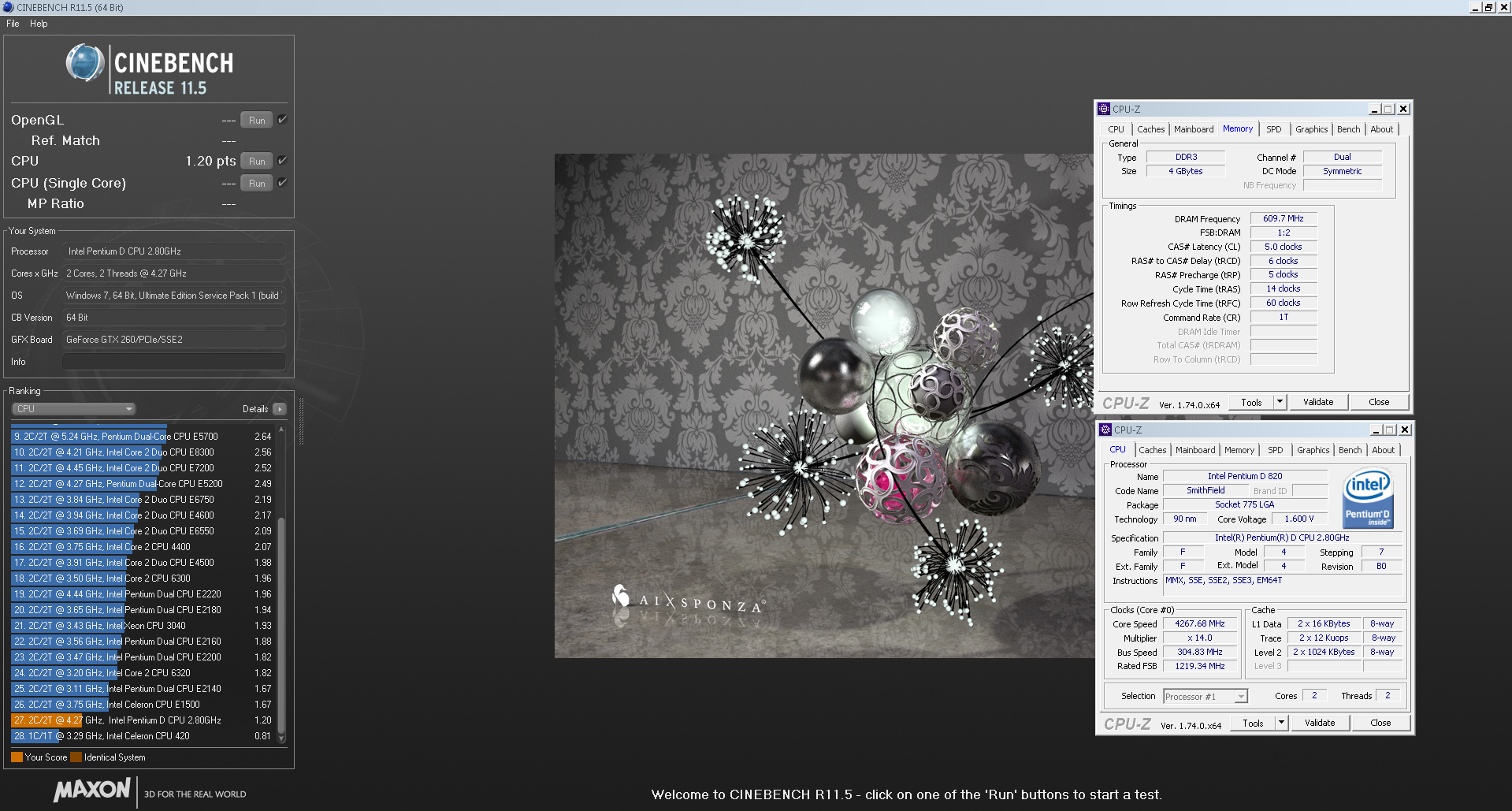Select ranking row Core 2 Duo CPU E7200
The width and height of the screenshot is (1512, 811).
(x=142, y=468)
